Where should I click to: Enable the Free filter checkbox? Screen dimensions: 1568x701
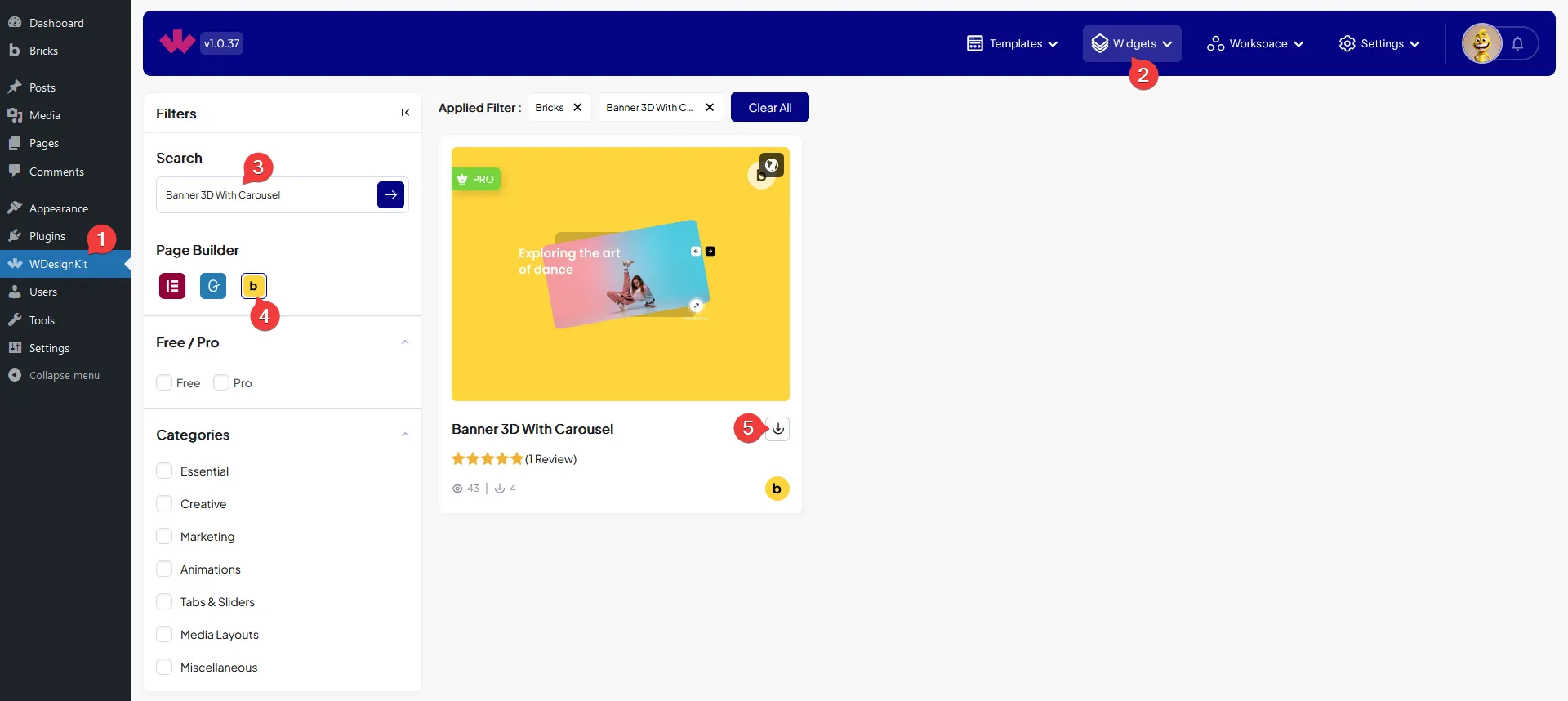click(x=164, y=383)
